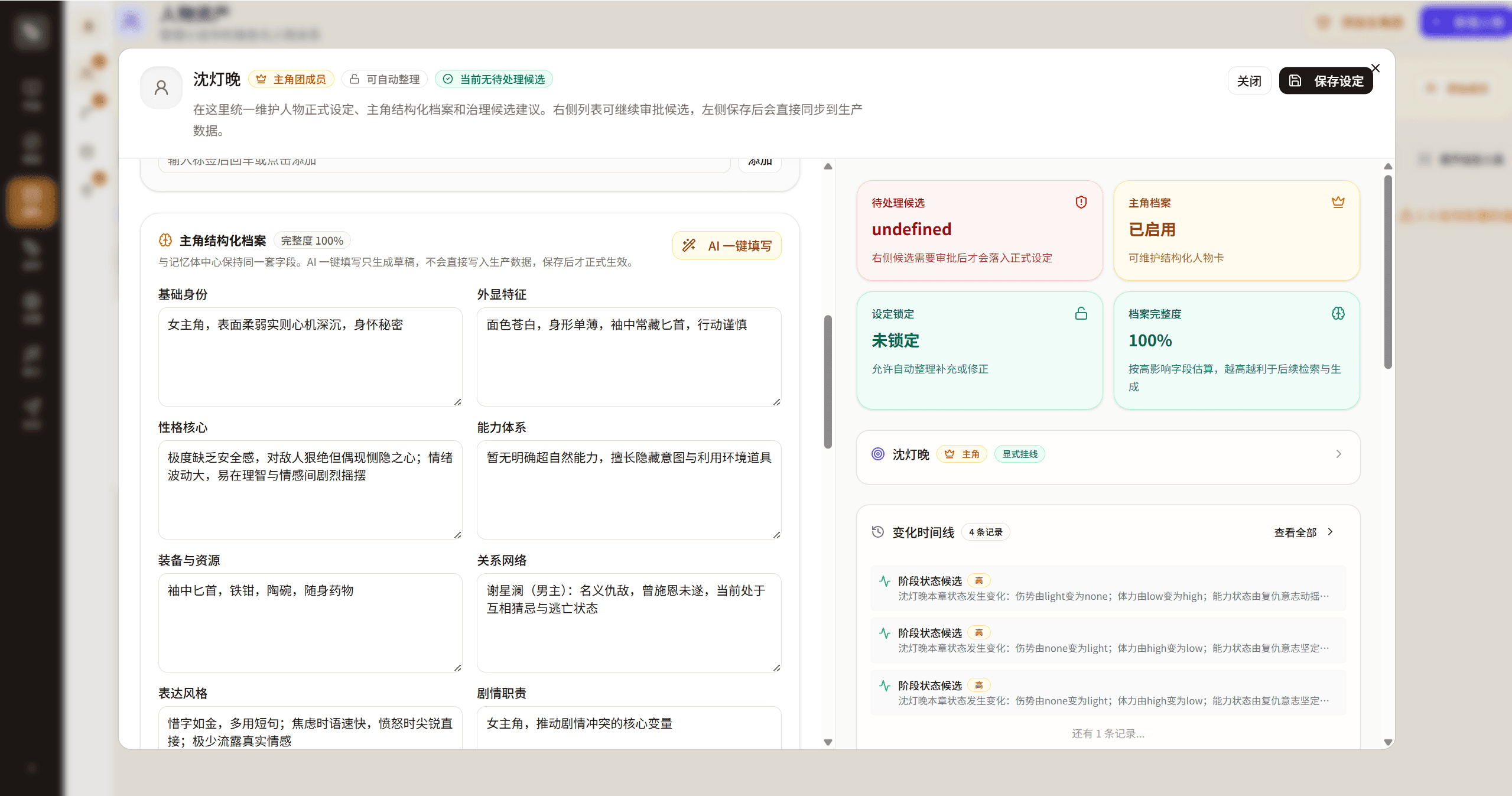Screen dimensions: 1512x796
Task: Expand 还有 1 条记录 to show more
Action: click(1107, 733)
